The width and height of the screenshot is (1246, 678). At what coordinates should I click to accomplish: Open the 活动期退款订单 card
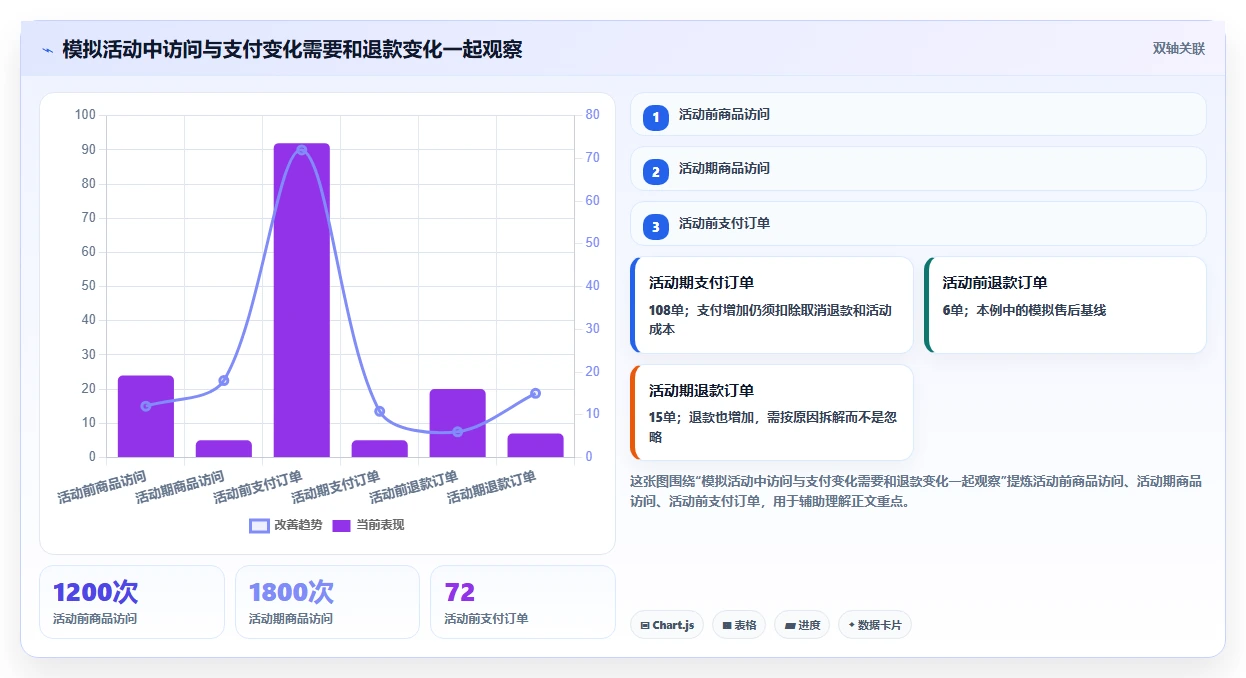(772, 413)
